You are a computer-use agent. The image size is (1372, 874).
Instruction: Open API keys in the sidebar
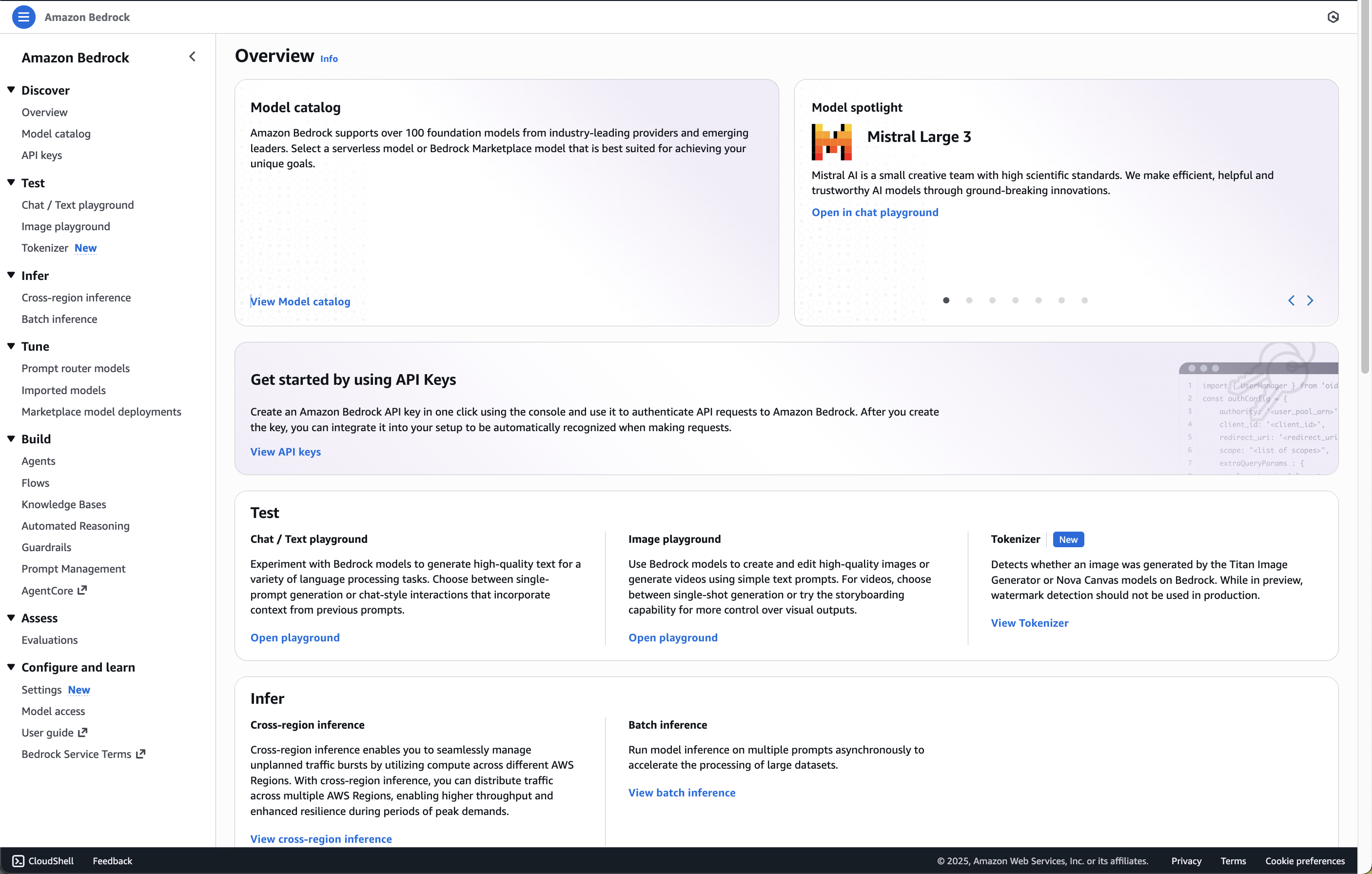click(x=41, y=155)
